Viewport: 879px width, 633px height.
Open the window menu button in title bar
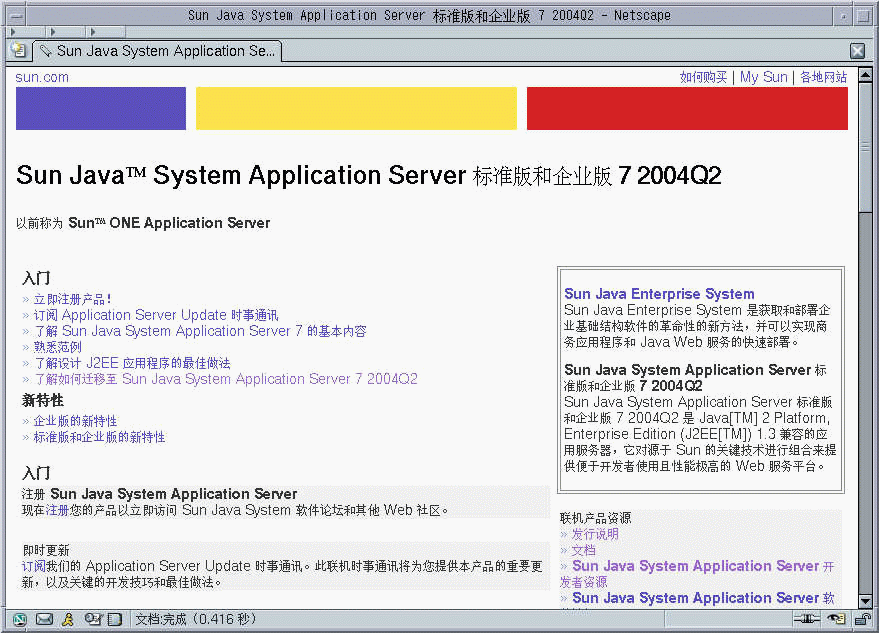point(17,16)
